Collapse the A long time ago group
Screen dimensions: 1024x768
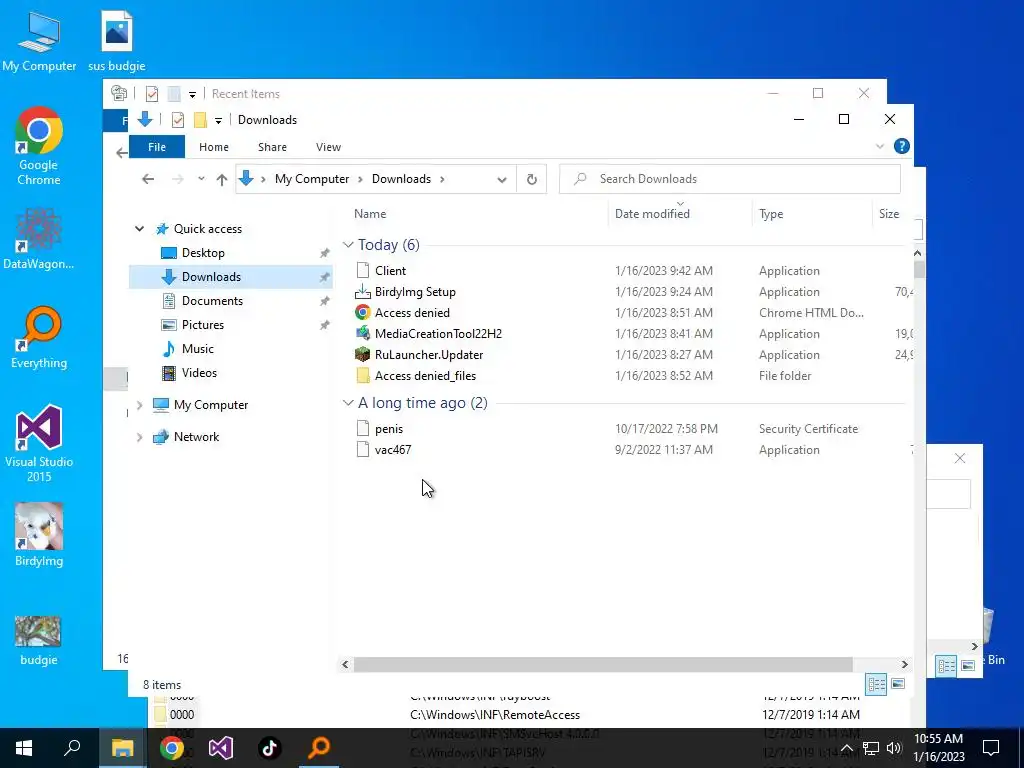click(x=348, y=403)
